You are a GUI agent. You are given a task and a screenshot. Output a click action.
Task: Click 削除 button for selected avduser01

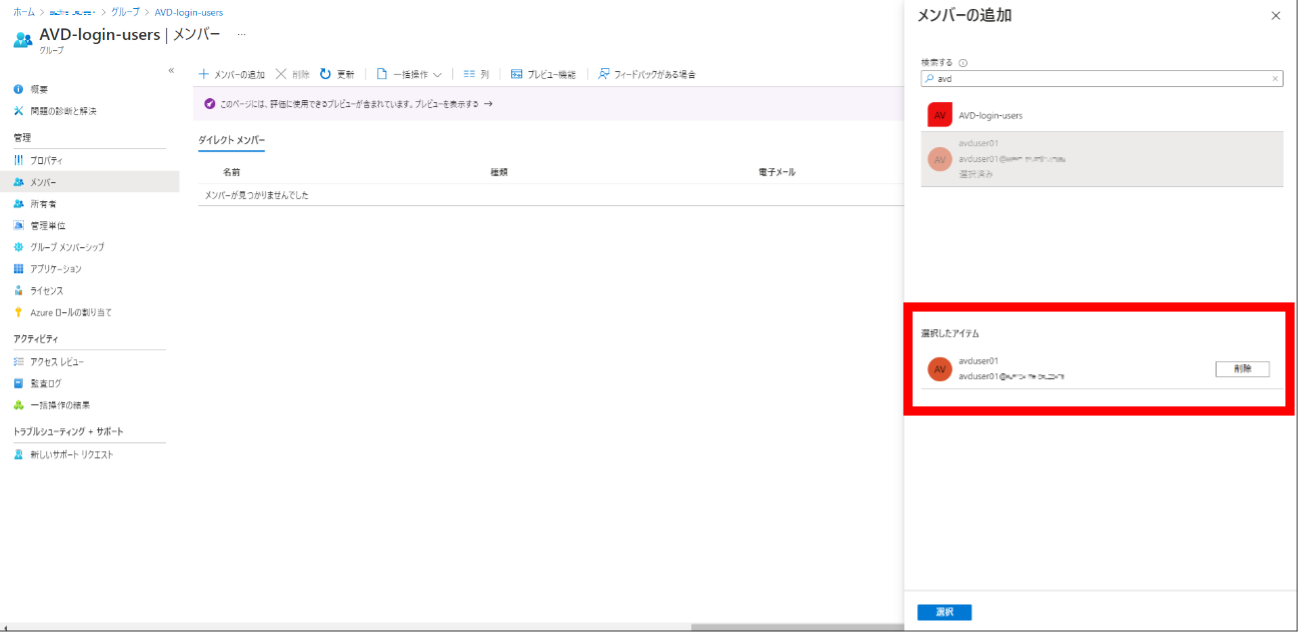1242,369
